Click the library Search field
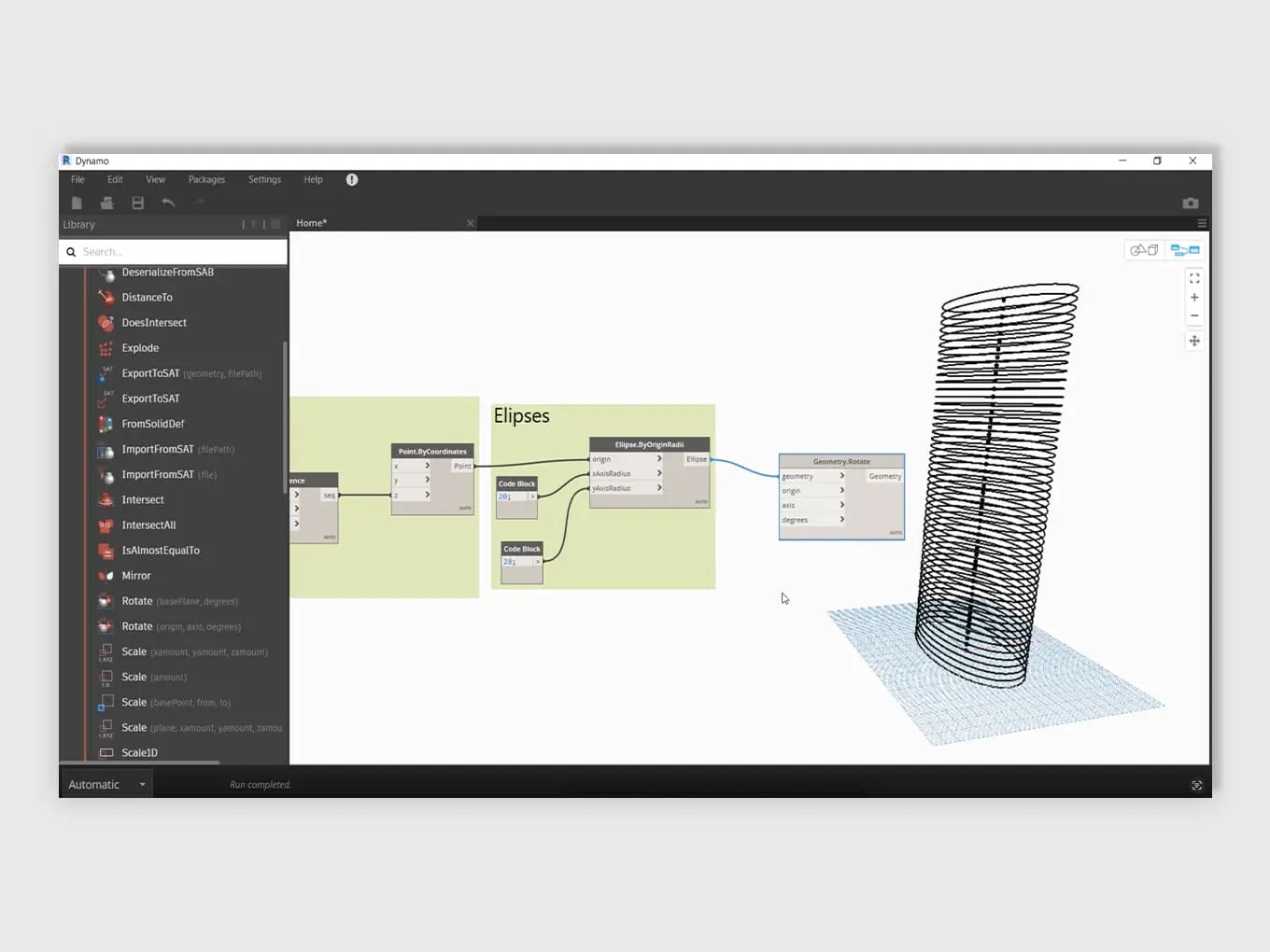 tap(177, 252)
